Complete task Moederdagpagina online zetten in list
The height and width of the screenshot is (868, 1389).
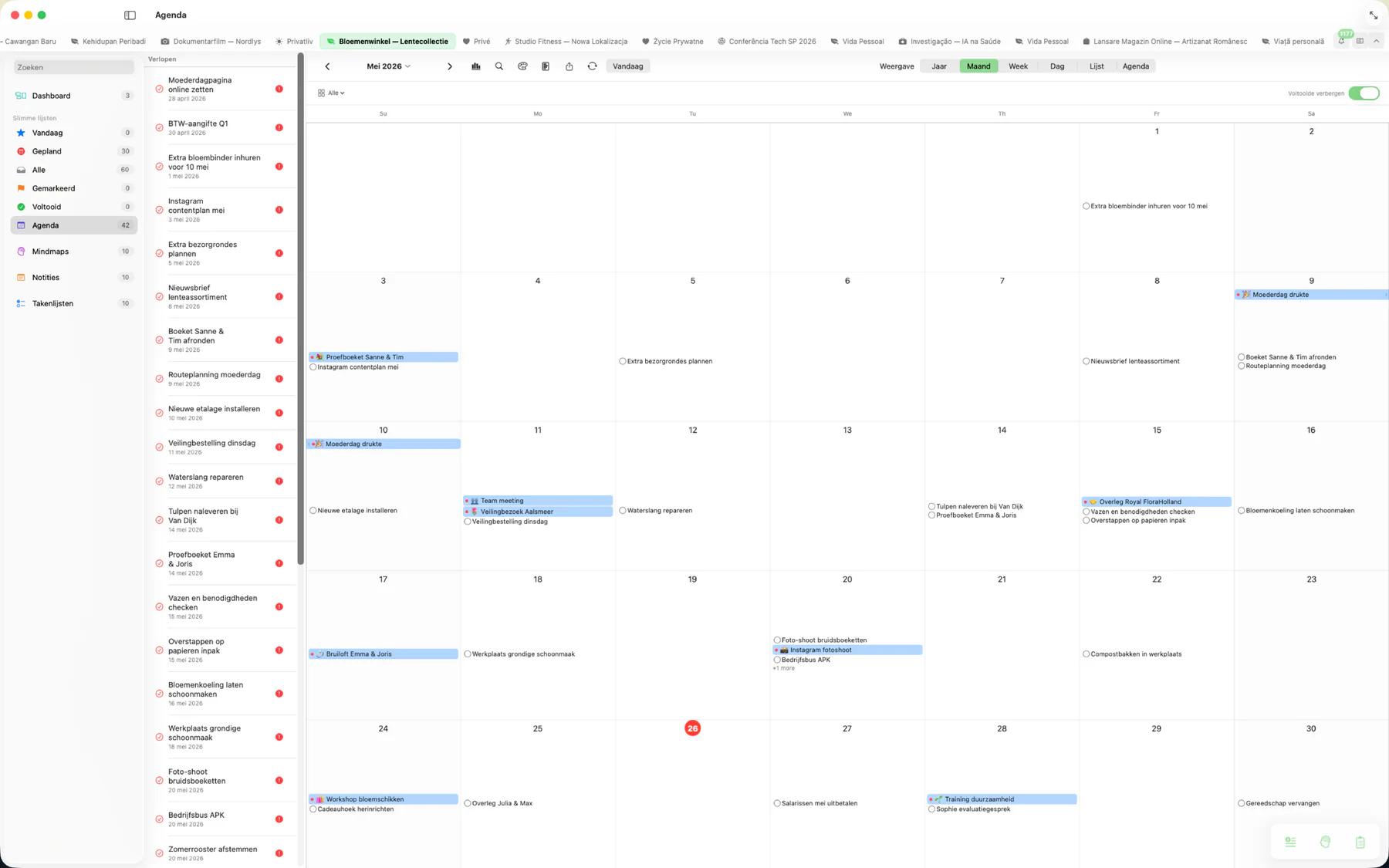(159, 89)
